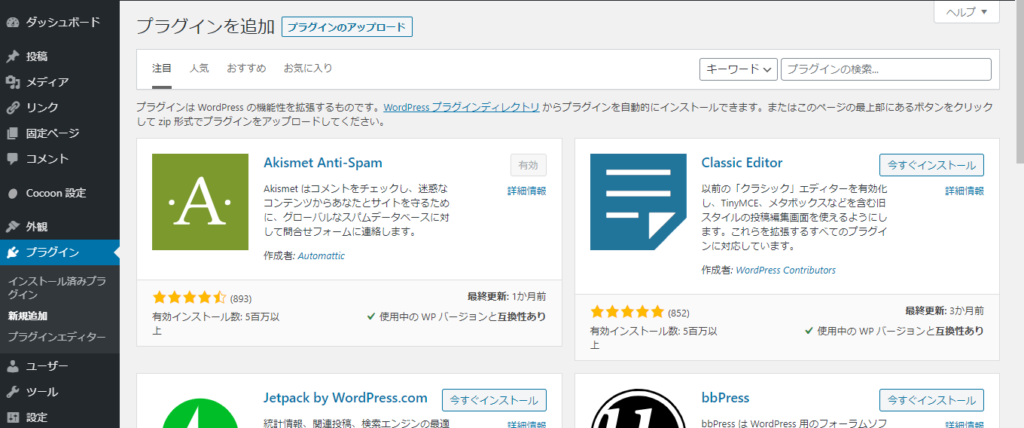Click the (852) rating count text
The width and height of the screenshot is (1024, 428).
[679, 312]
